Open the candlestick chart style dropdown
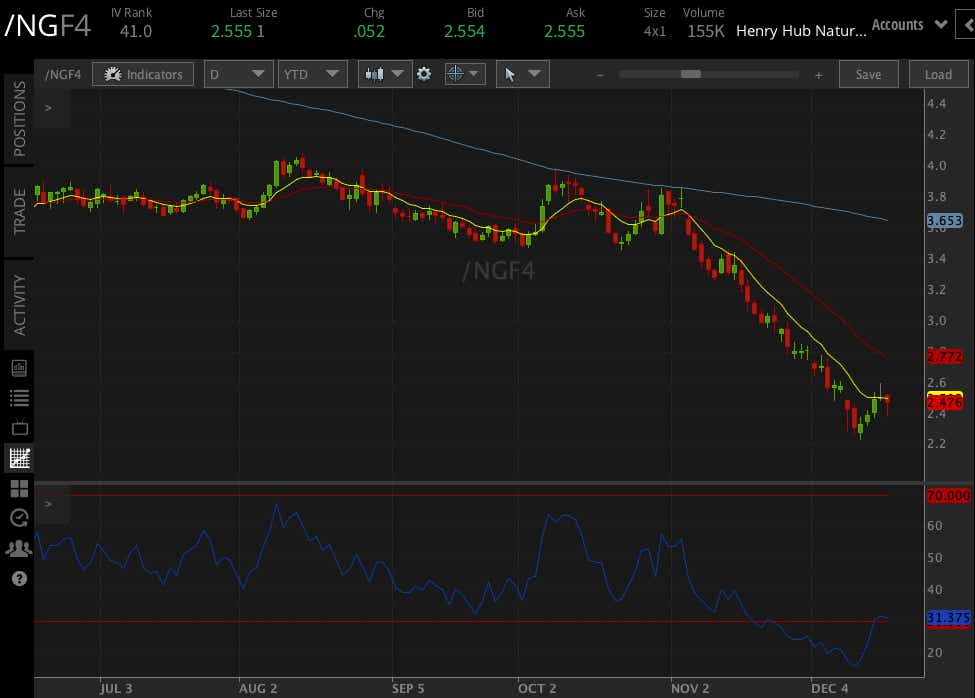This screenshot has width=975, height=698. [x=384, y=75]
